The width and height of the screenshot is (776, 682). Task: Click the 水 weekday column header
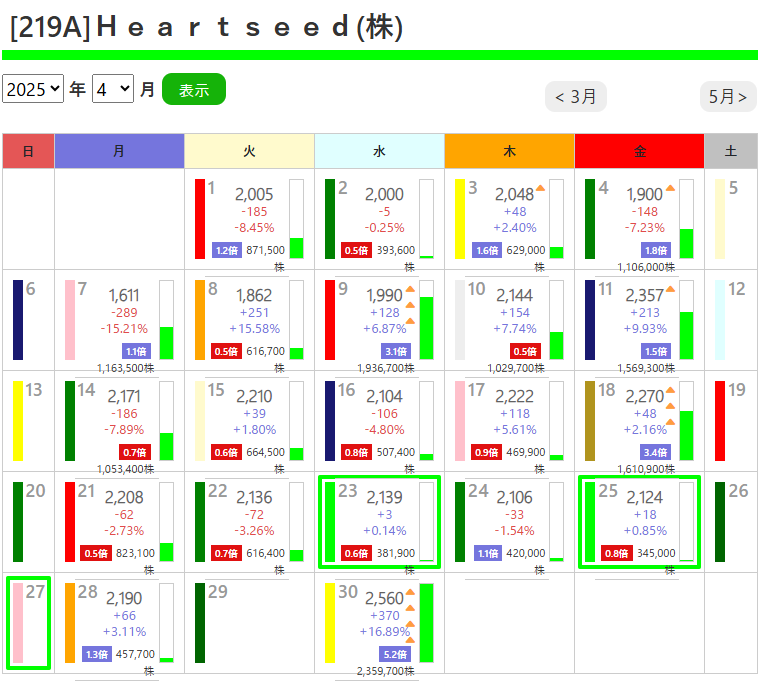(379, 151)
